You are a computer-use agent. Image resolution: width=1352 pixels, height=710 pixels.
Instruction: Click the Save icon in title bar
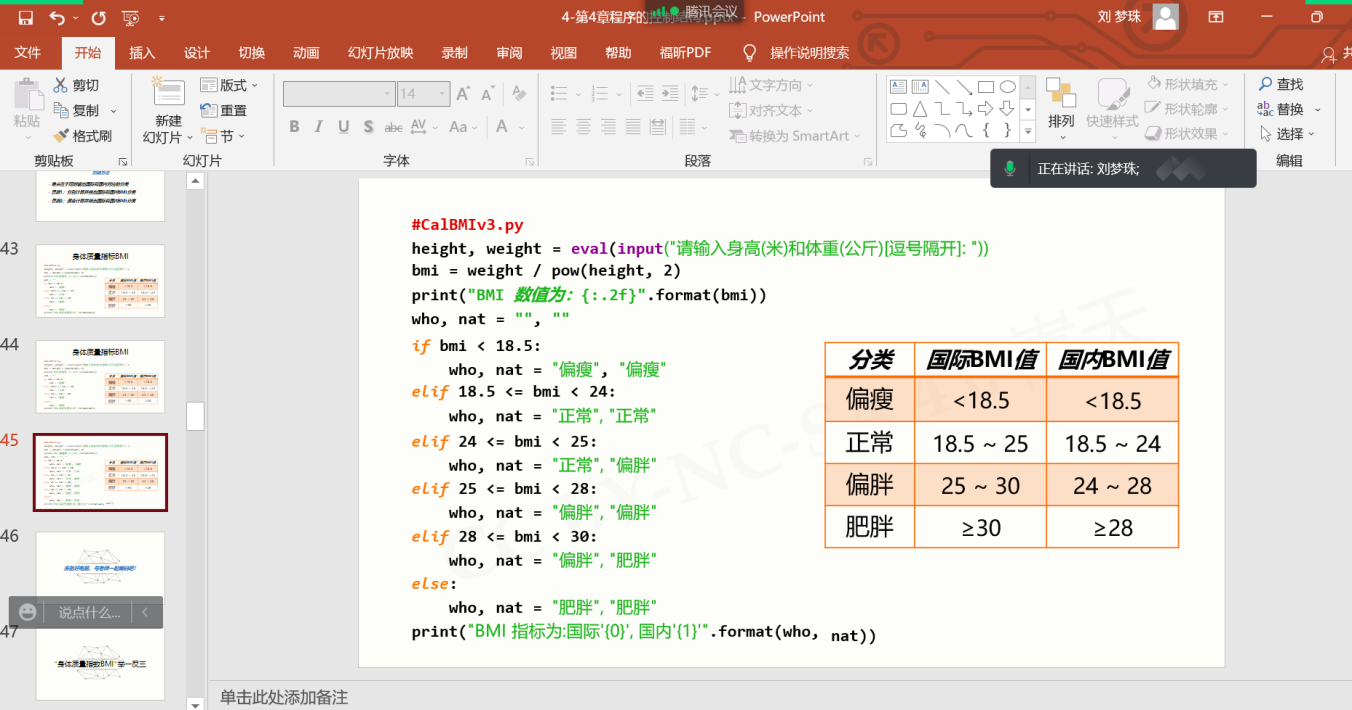pyautogui.click(x=26, y=18)
